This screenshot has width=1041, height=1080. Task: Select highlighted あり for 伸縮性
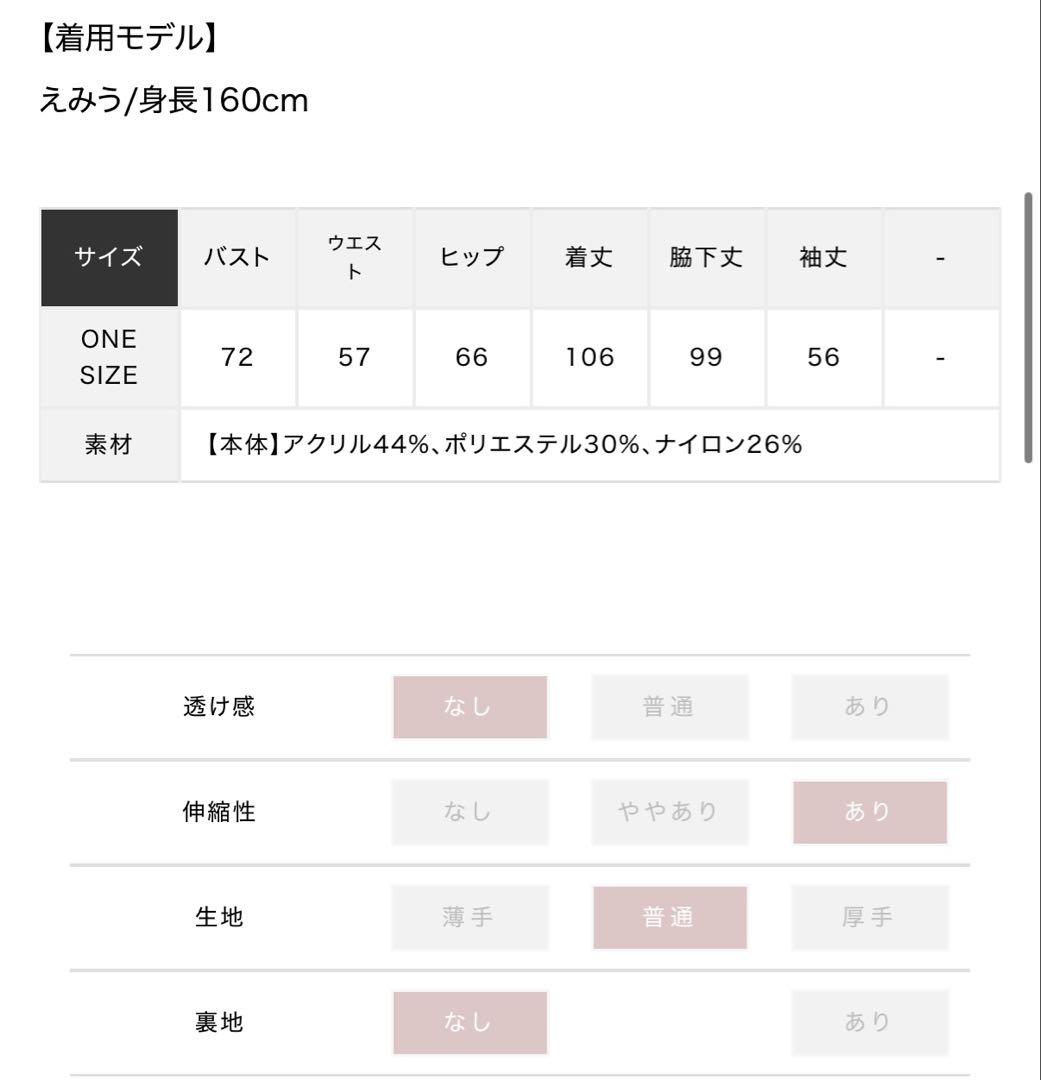point(870,812)
